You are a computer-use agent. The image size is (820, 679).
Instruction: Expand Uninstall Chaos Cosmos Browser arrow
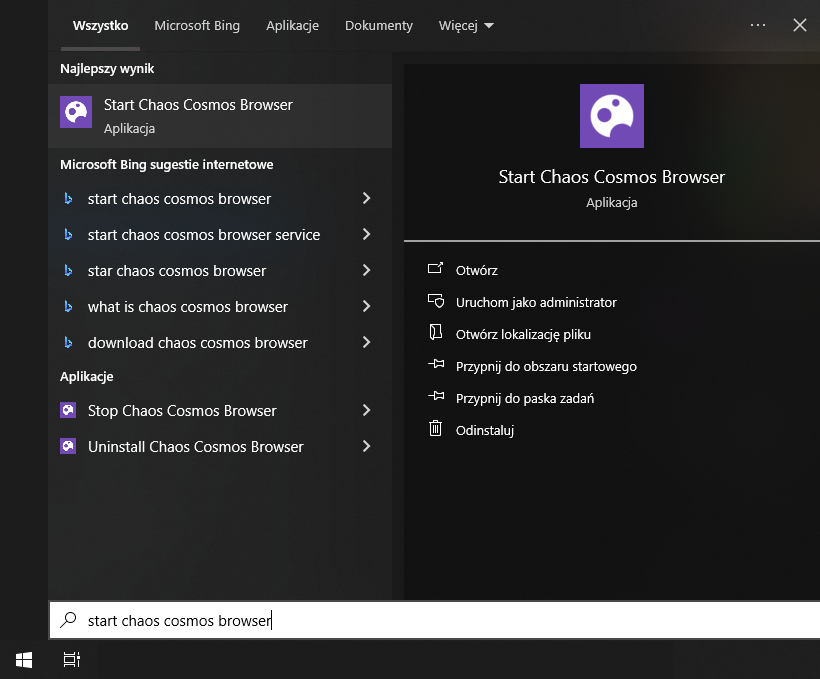(x=367, y=446)
